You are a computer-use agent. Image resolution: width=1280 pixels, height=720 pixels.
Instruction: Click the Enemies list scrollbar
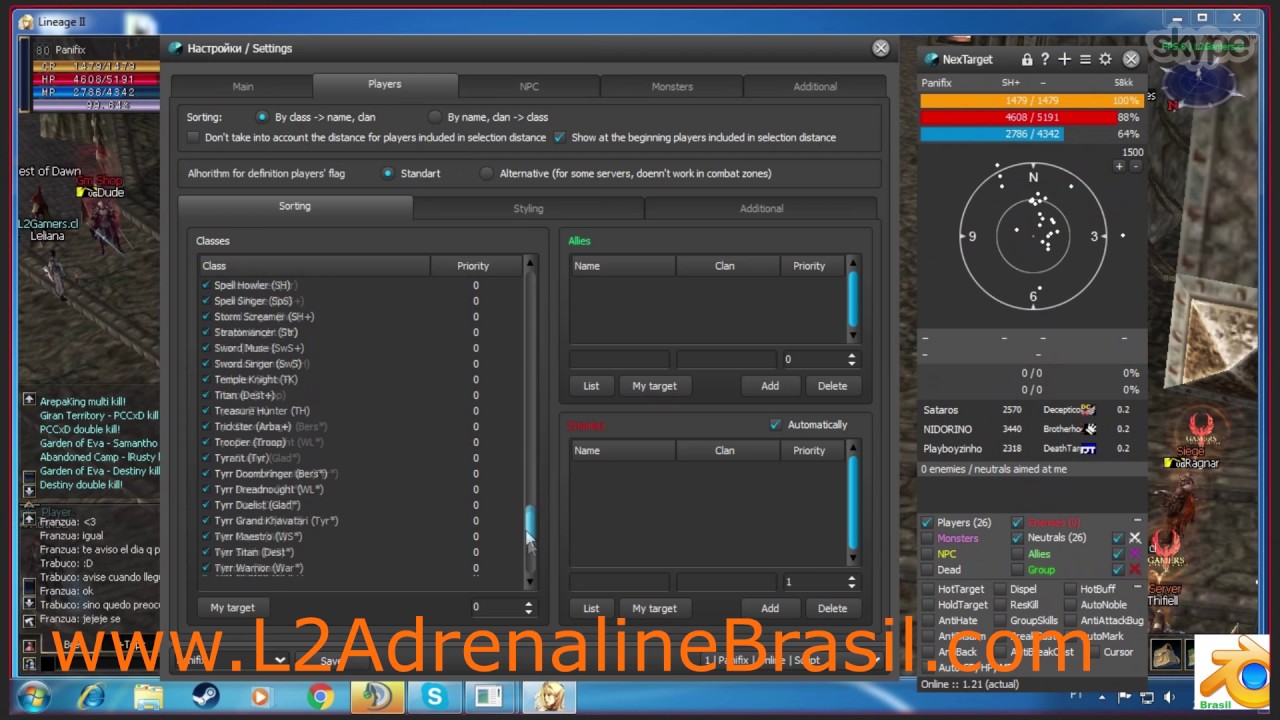852,503
